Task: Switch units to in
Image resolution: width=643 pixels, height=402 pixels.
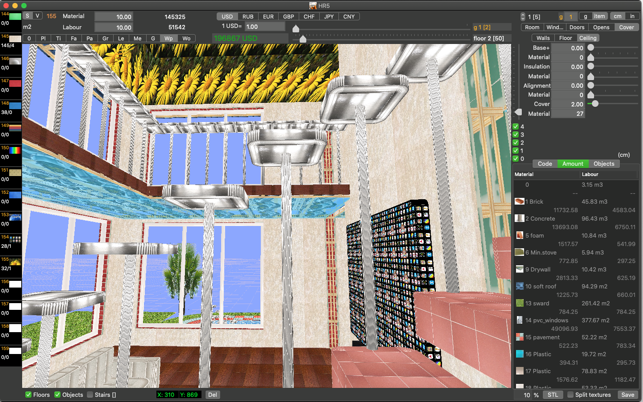Action: (x=632, y=16)
